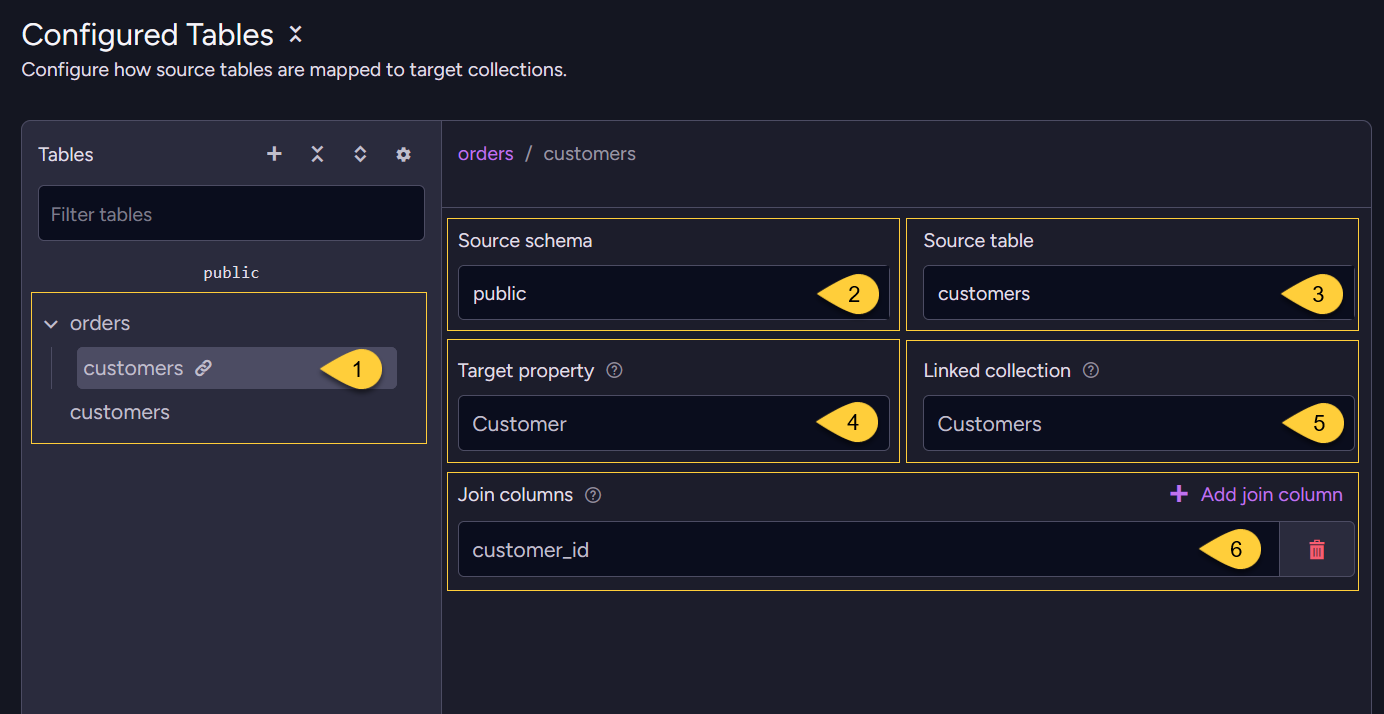Select the linked customers child row
1384x714 pixels.
tap(237, 368)
